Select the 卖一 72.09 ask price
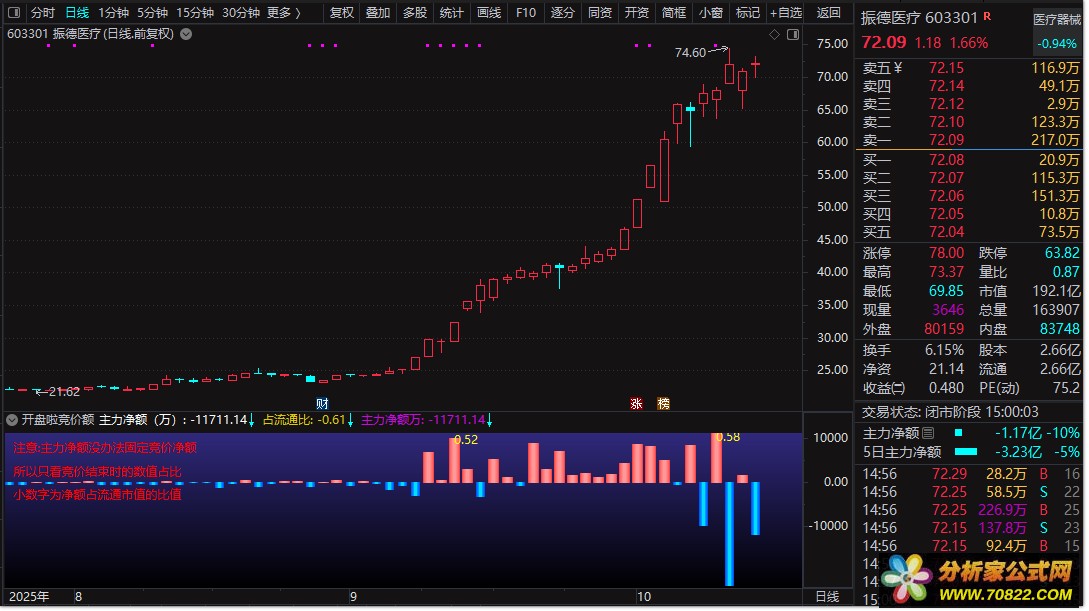1089x611 pixels. 947,140
